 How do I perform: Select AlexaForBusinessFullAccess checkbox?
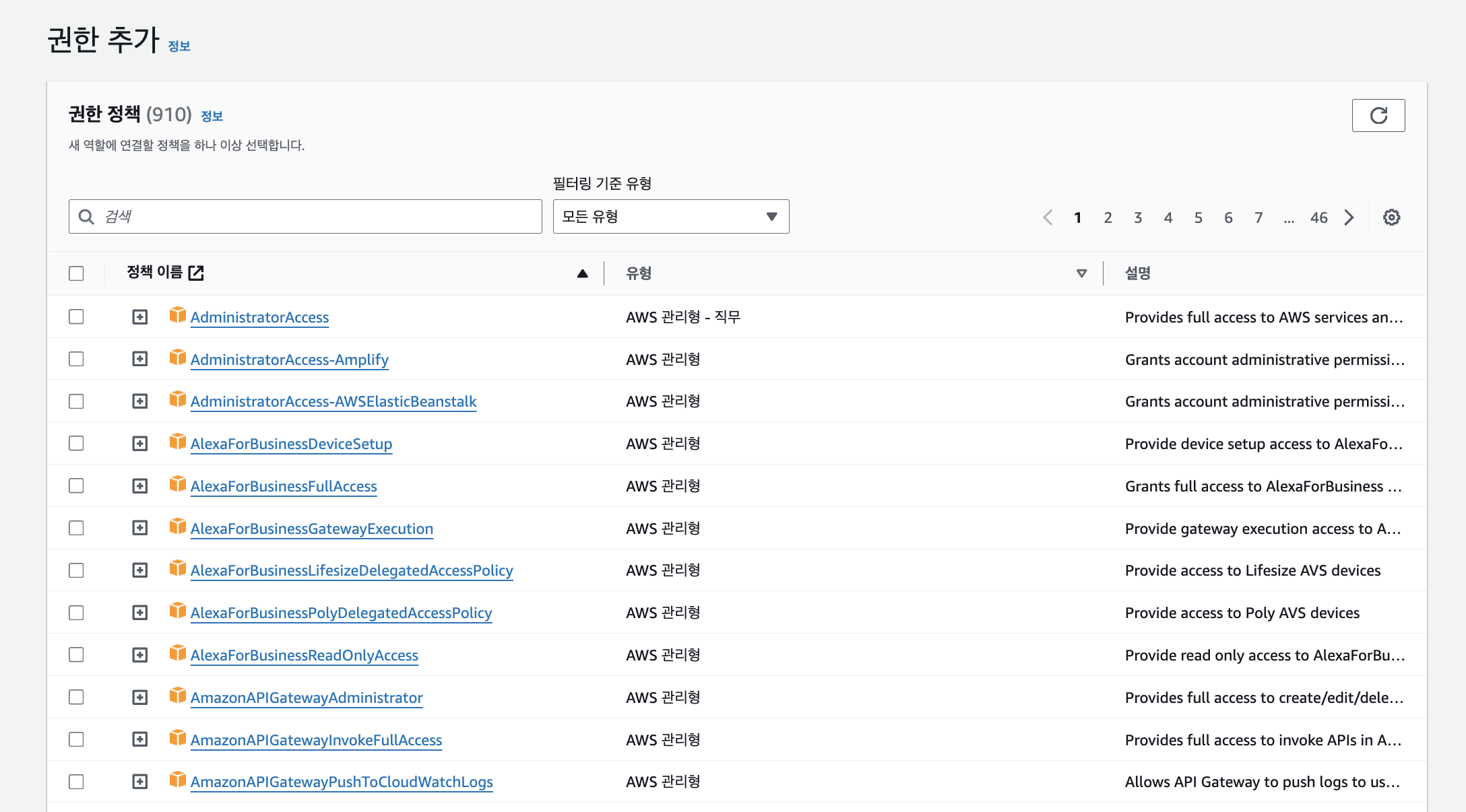(76, 485)
